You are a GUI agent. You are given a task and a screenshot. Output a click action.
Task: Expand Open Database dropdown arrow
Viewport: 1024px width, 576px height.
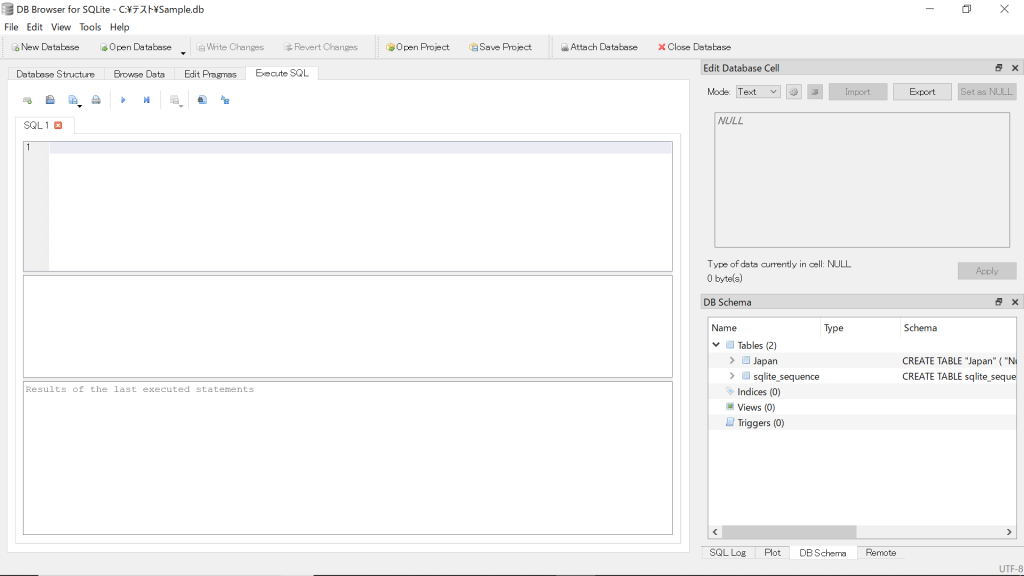183,51
